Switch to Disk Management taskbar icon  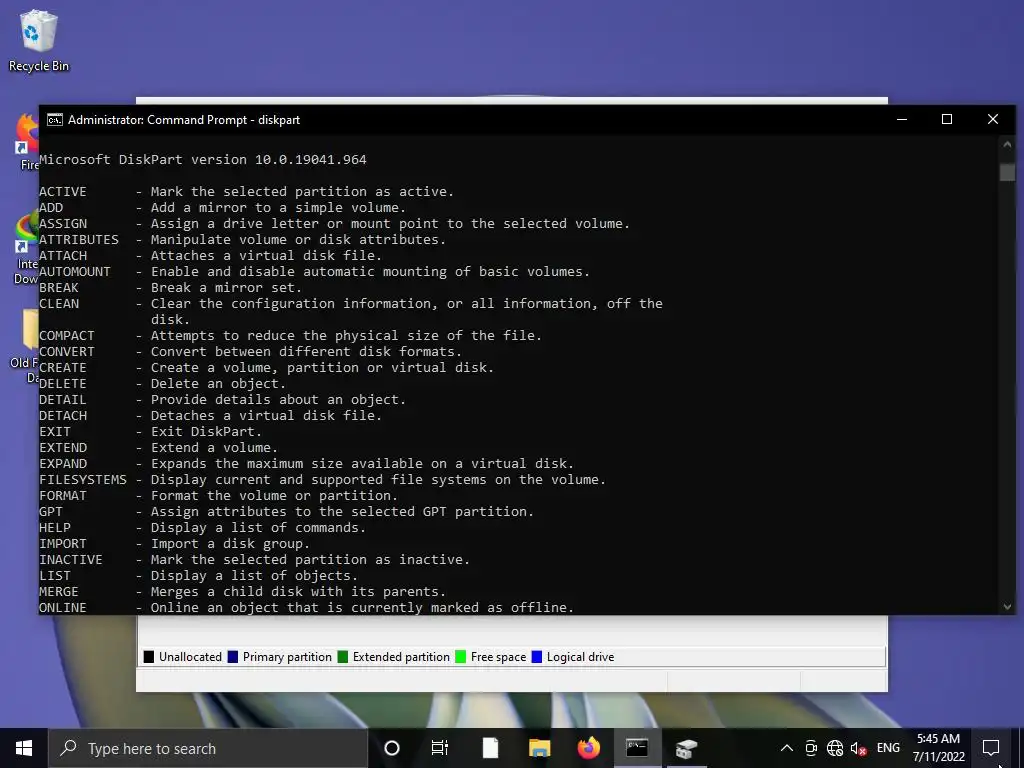[686, 748]
